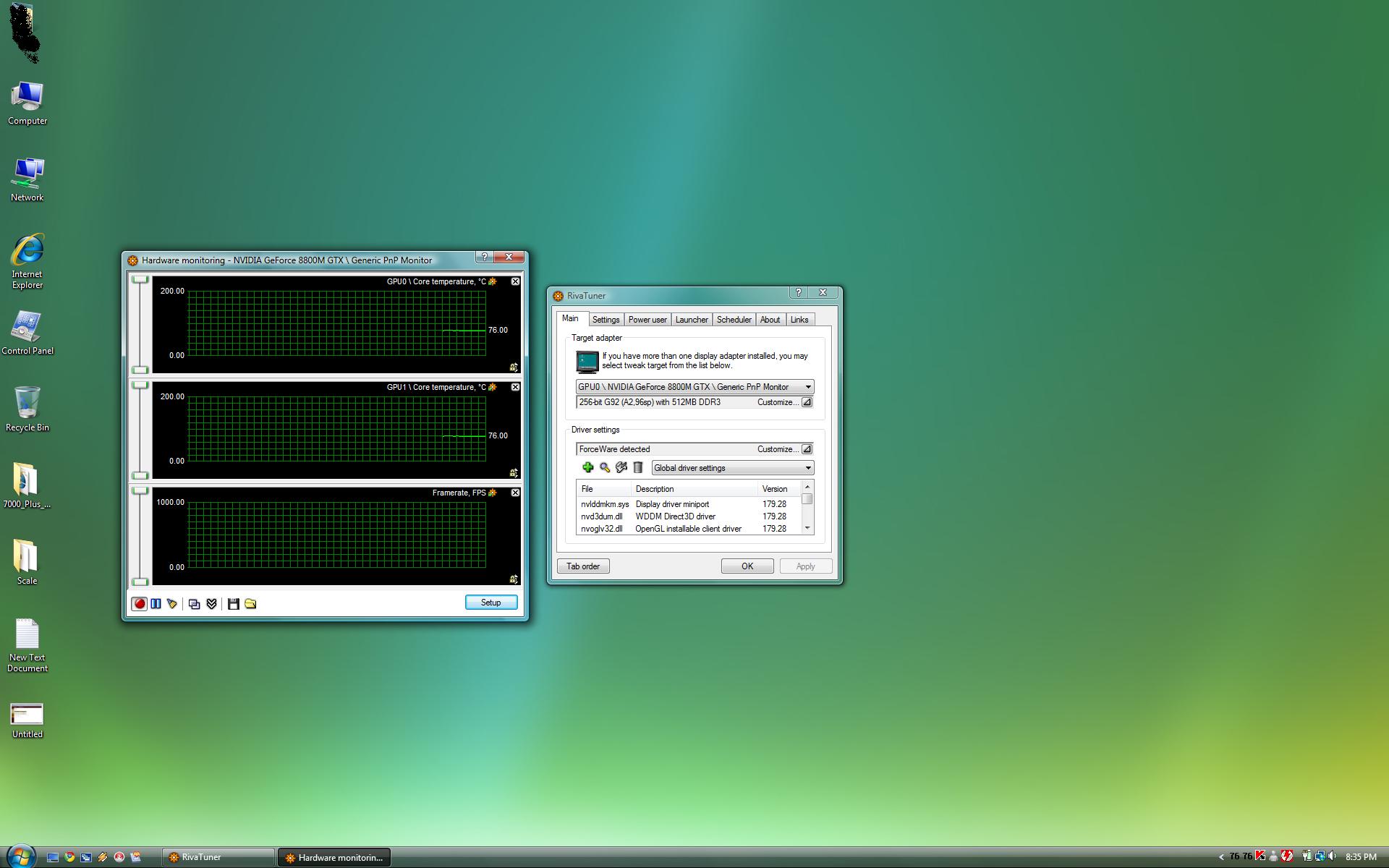1389x868 pixels.
Task: Click the trash can delete icon in Driver settings
Action: coord(638,468)
